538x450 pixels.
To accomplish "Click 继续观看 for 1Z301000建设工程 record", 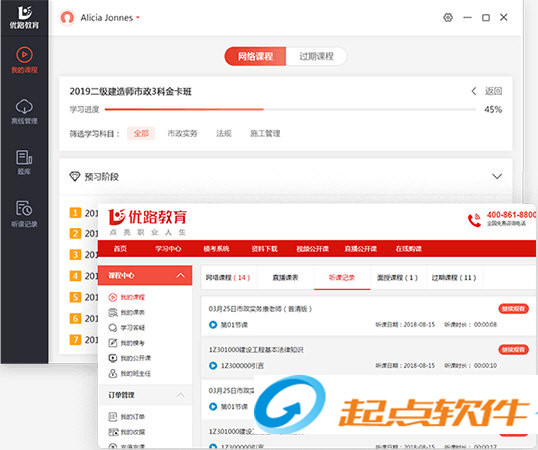I will click(513, 350).
